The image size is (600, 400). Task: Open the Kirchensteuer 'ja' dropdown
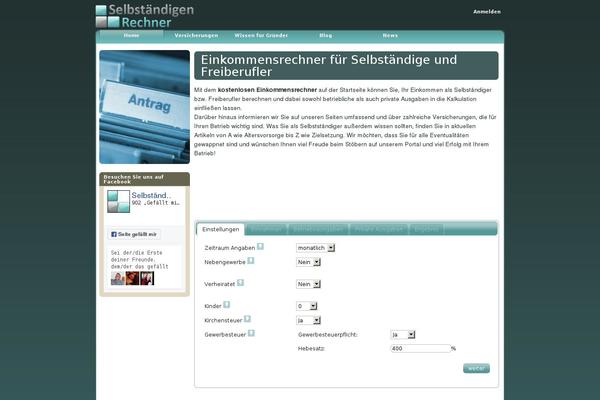point(308,320)
